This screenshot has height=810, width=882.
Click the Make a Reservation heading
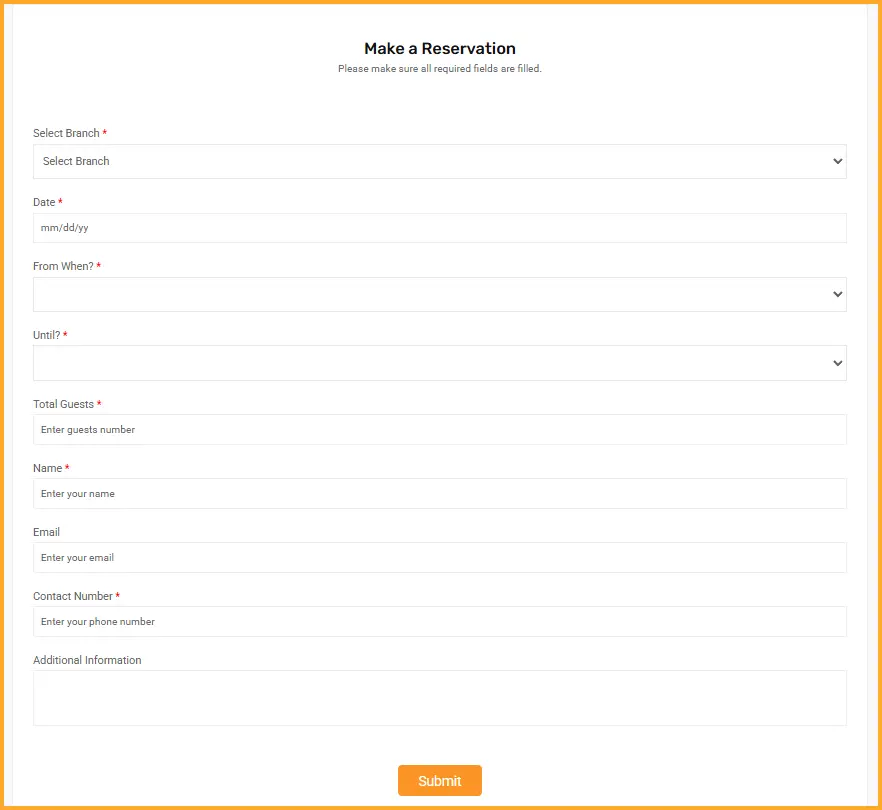tap(440, 49)
